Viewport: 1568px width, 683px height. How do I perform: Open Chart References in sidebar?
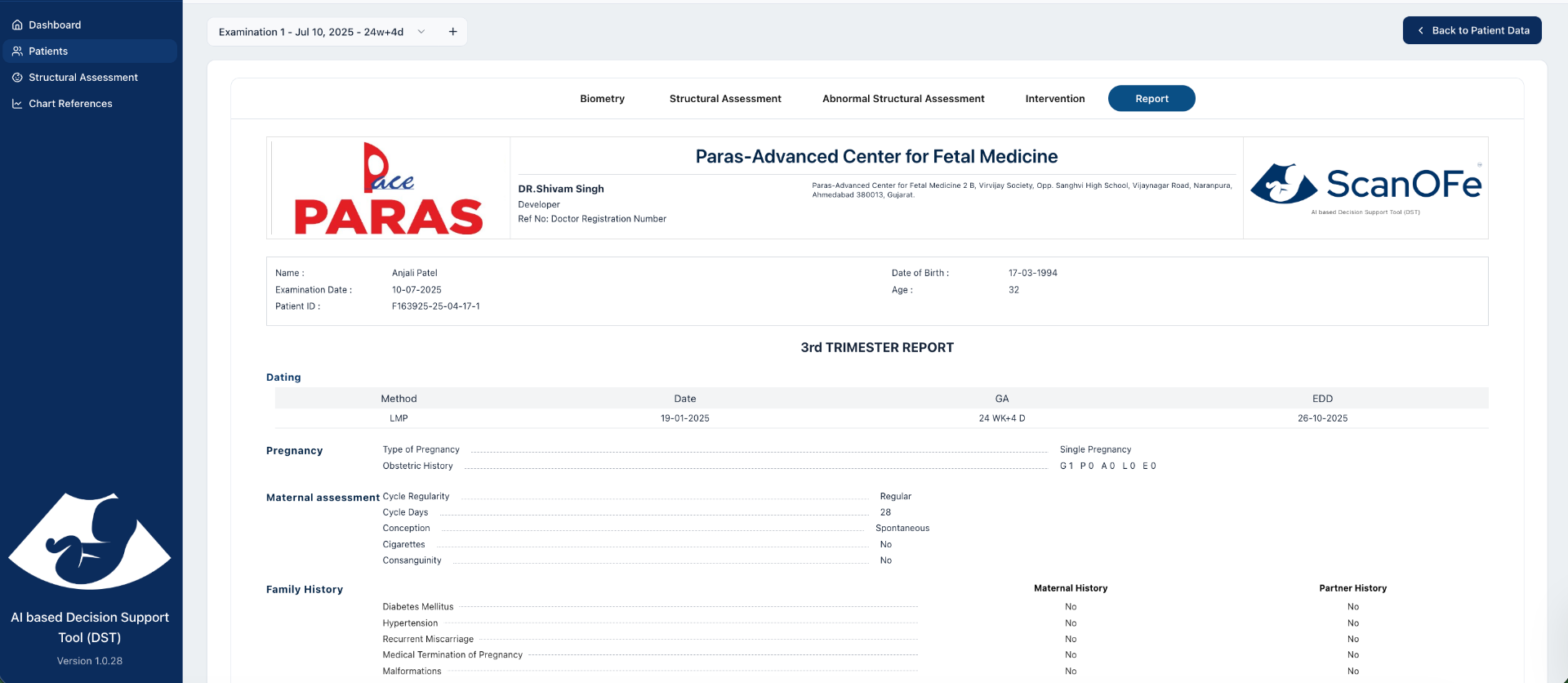tap(90, 104)
